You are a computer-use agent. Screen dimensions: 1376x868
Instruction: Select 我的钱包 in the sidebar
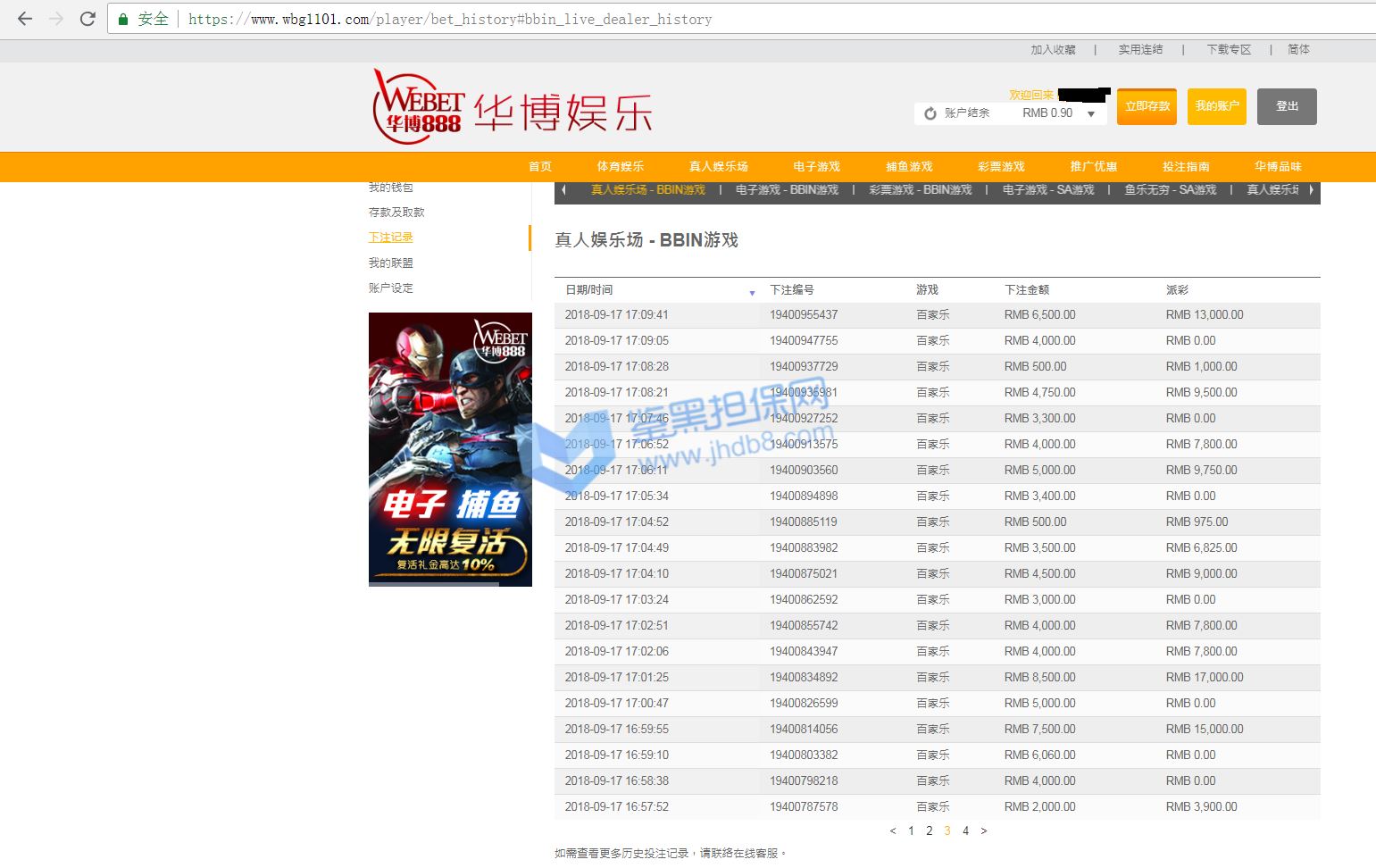pyautogui.click(x=391, y=188)
